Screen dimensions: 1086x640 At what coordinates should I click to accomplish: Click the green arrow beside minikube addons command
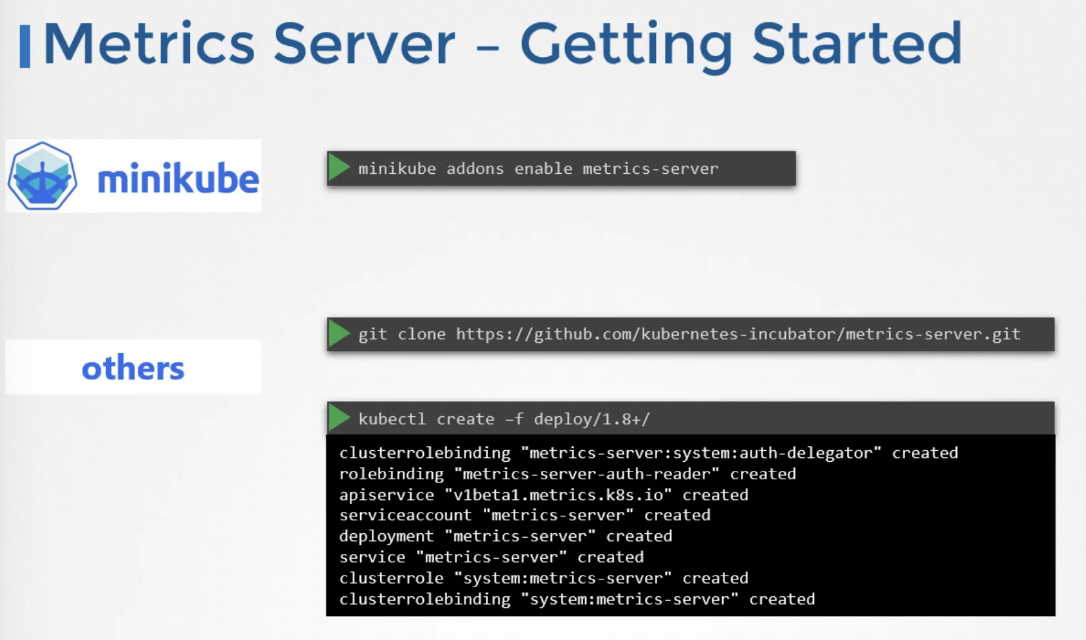point(339,168)
